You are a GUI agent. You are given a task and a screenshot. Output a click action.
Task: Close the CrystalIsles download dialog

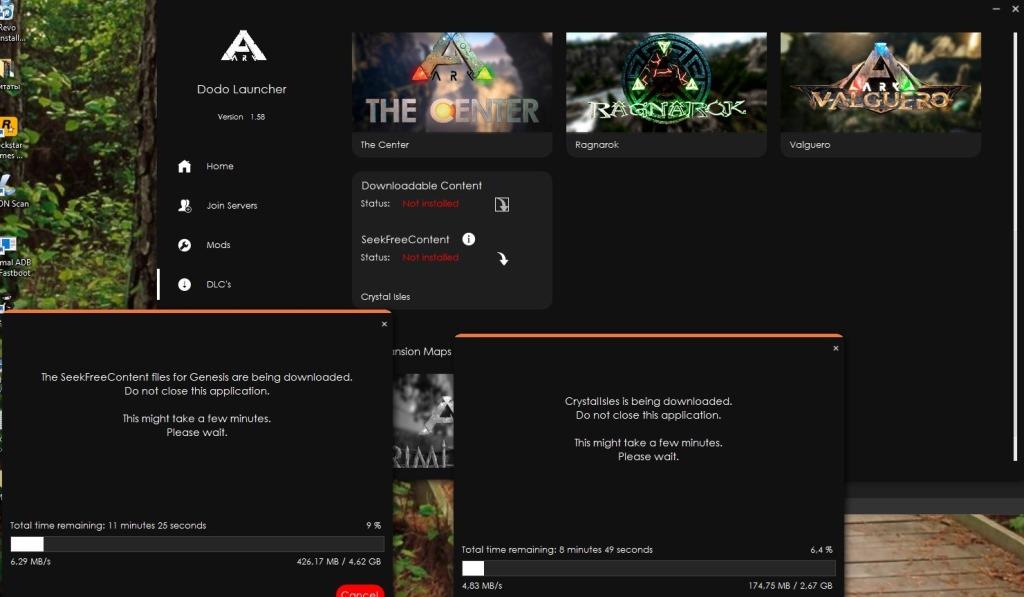(x=836, y=348)
